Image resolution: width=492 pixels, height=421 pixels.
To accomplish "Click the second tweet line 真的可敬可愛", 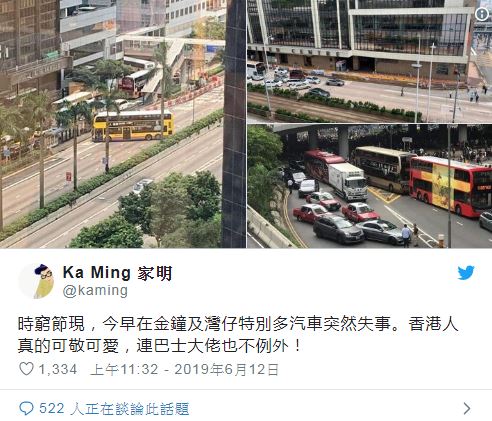I will [160, 346].
